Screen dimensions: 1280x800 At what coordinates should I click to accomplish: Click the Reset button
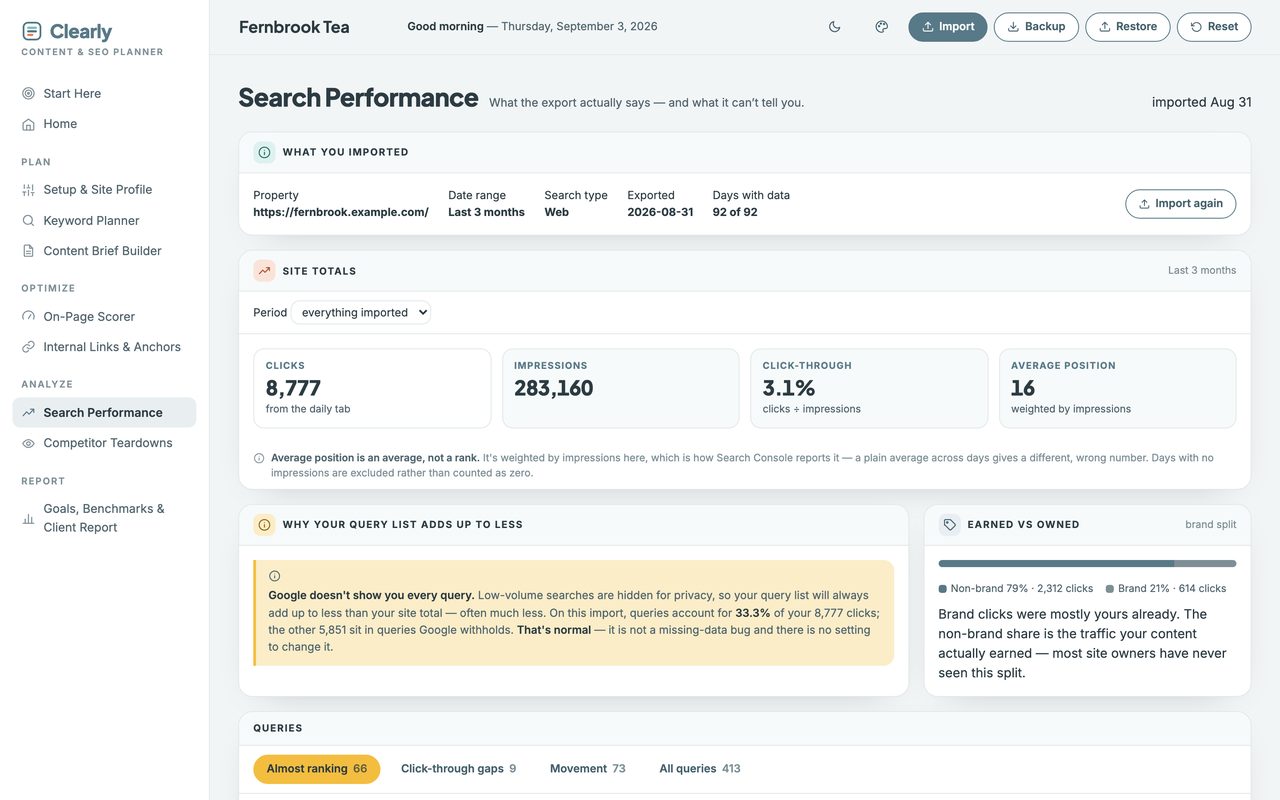click(x=1214, y=27)
